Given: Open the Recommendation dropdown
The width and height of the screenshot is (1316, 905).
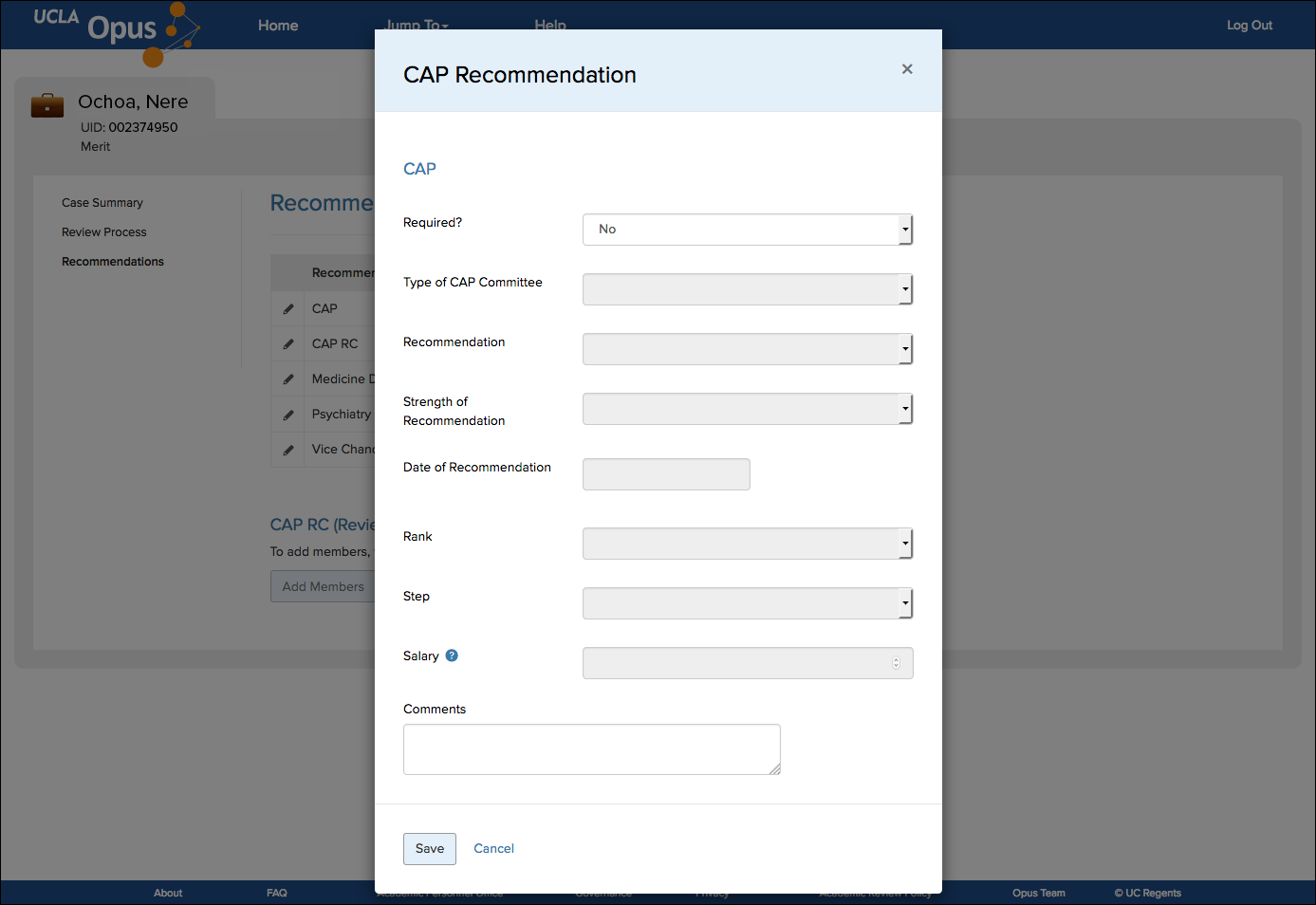Looking at the screenshot, I should tap(748, 349).
